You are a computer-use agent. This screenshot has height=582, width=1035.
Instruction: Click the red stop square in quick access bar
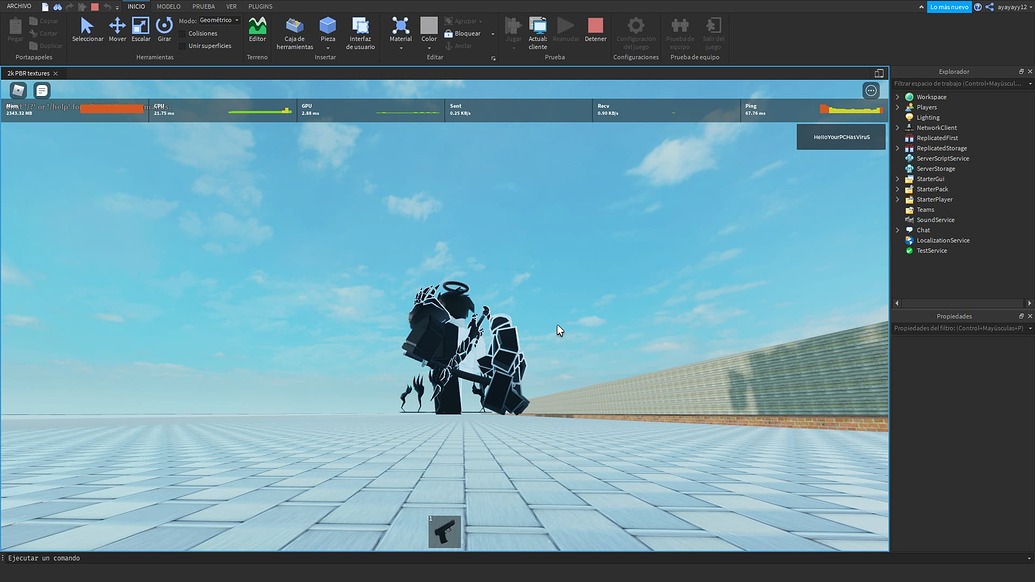tap(94, 7)
